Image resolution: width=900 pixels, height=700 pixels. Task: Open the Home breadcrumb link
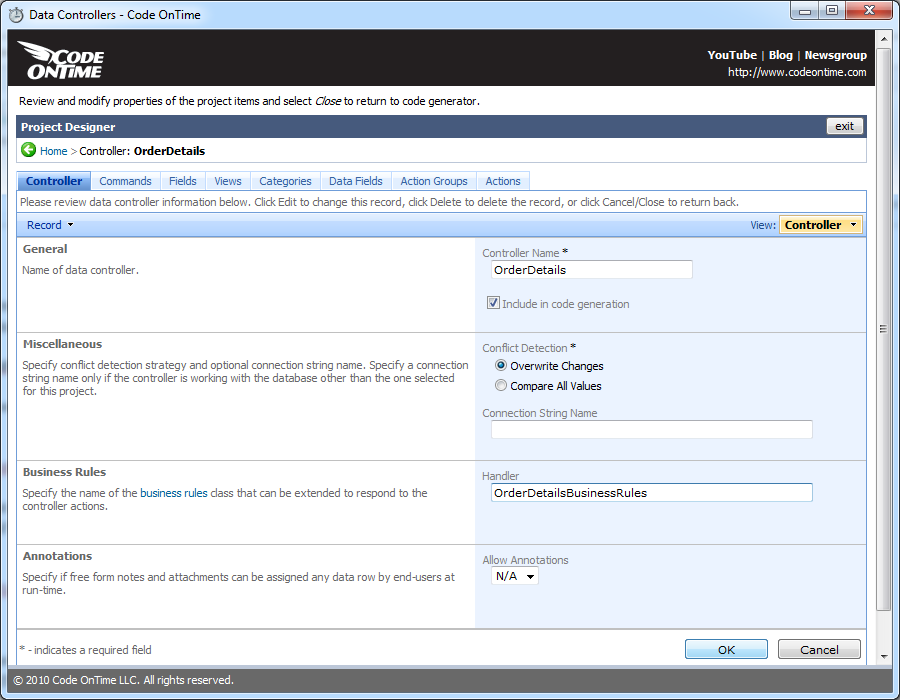click(x=53, y=151)
